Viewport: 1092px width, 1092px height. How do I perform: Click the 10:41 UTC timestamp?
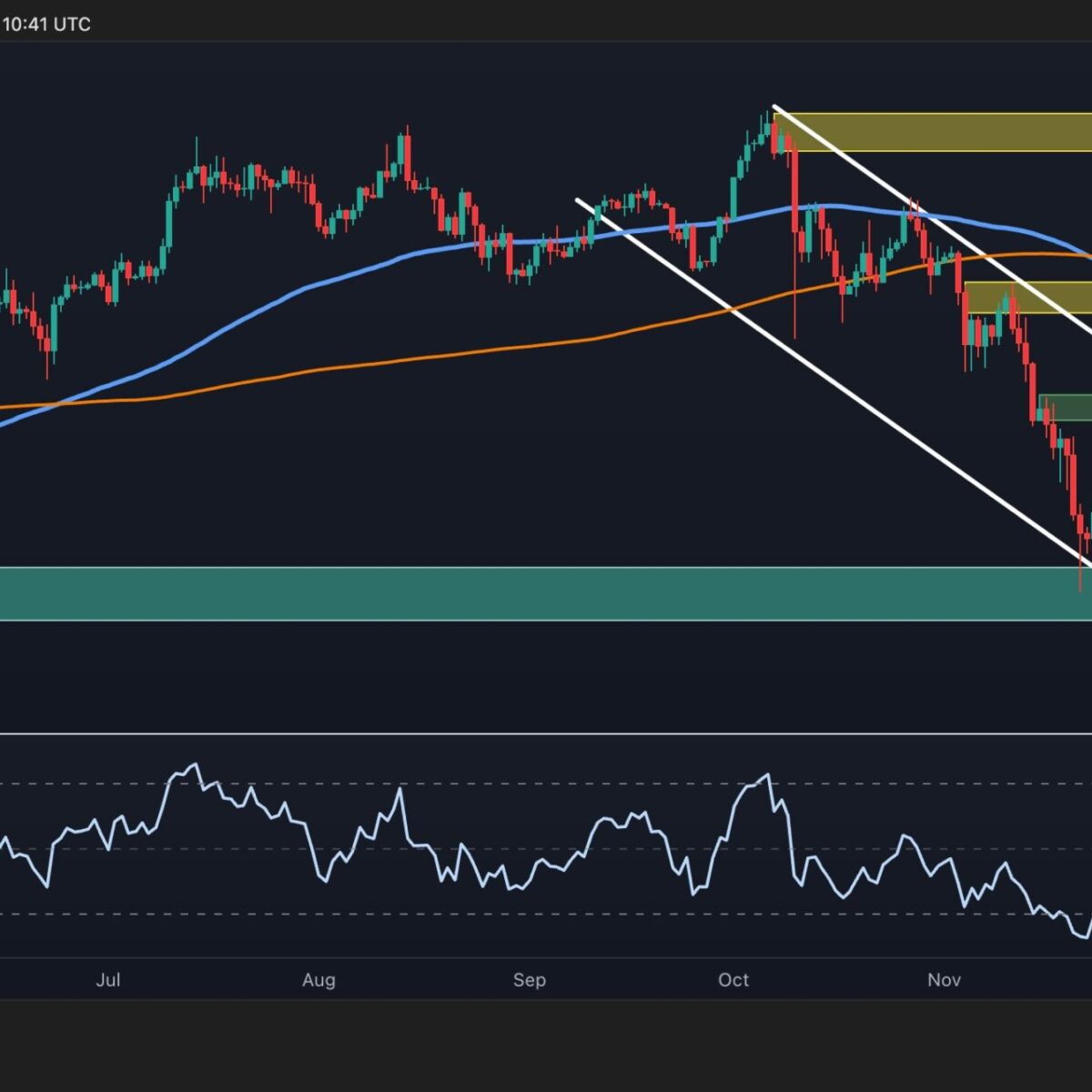46,25
